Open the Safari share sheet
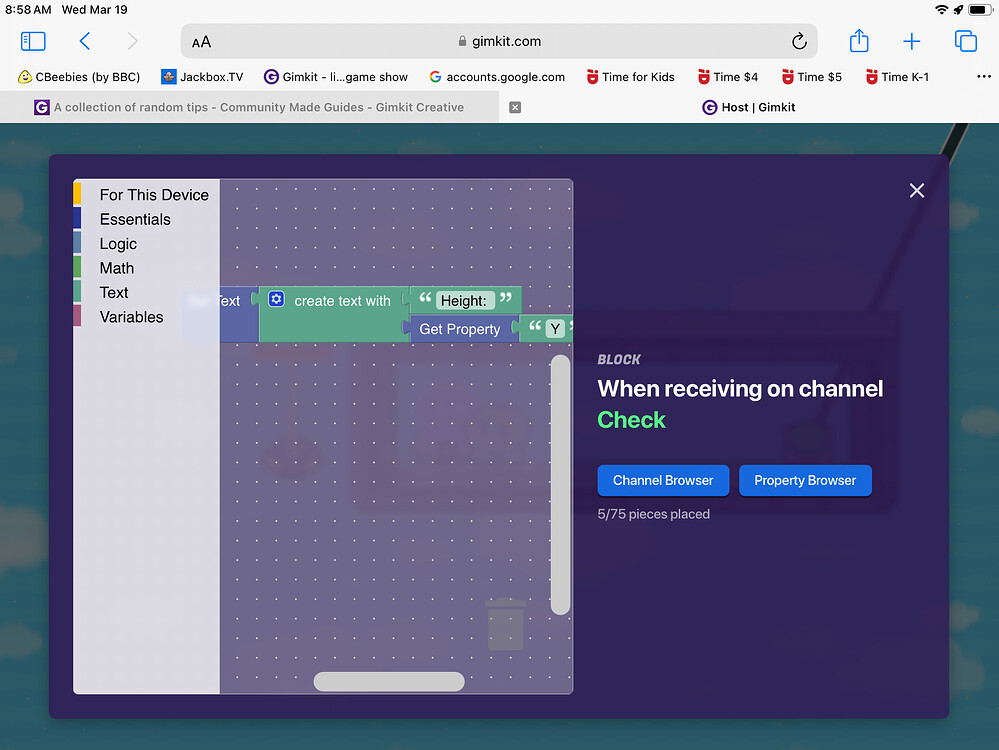Viewport: 999px width, 750px height. (x=858, y=41)
